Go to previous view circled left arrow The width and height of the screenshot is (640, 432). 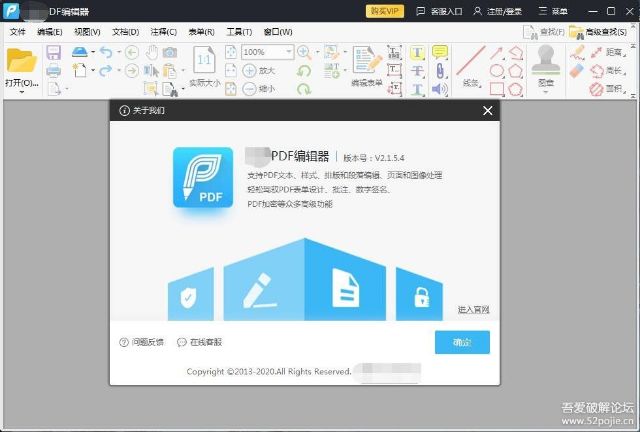[x=131, y=52]
